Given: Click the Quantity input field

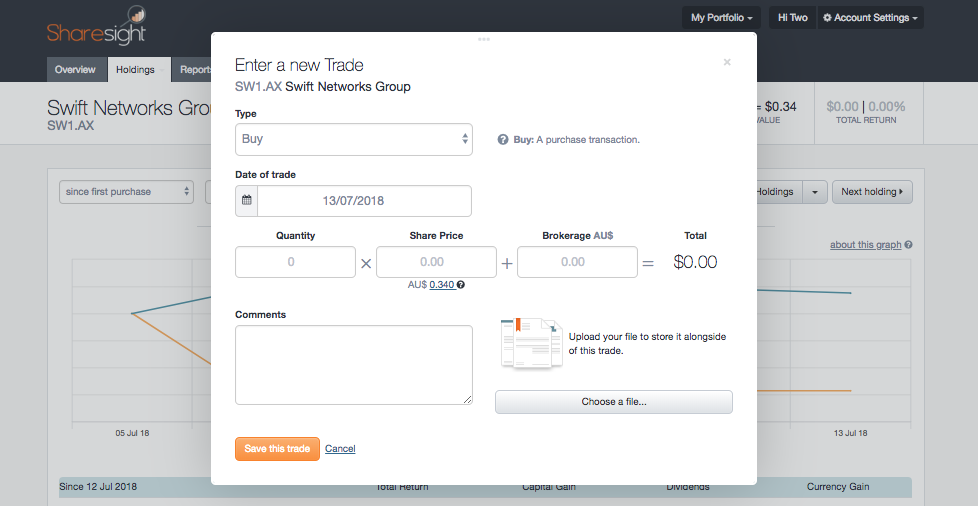Looking at the screenshot, I should point(296,262).
